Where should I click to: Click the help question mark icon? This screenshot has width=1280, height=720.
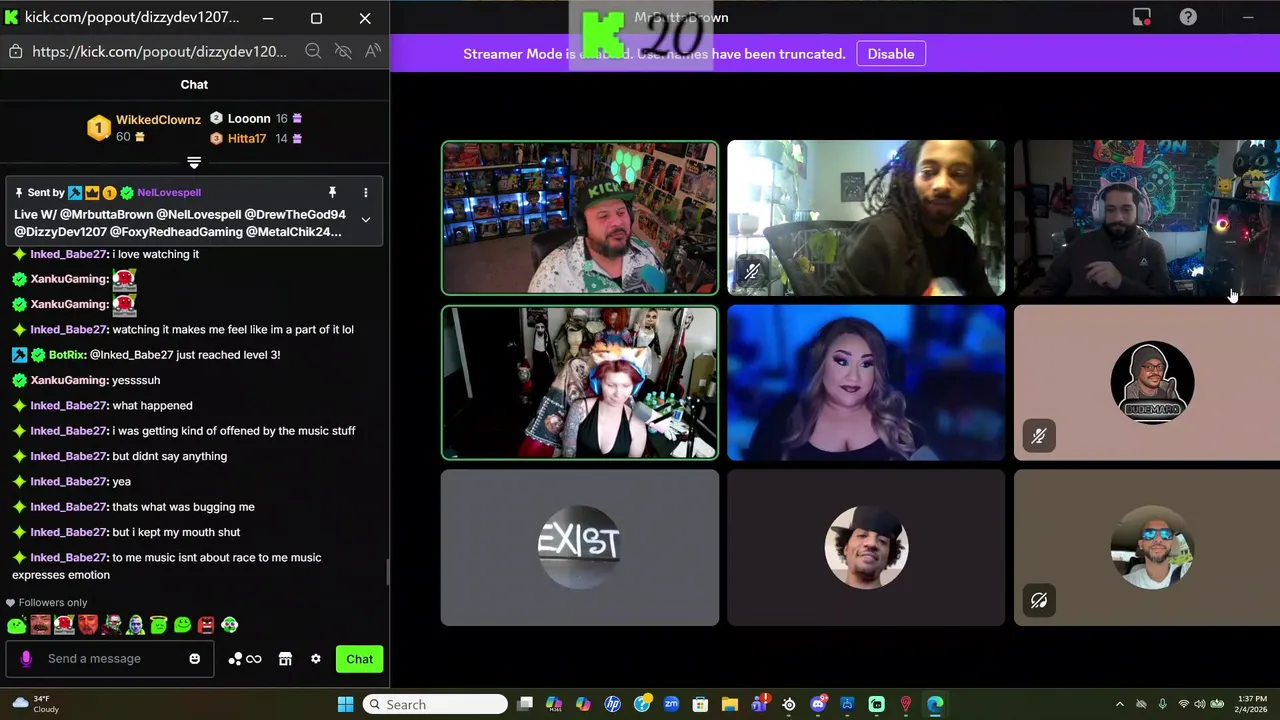coord(1188,17)
